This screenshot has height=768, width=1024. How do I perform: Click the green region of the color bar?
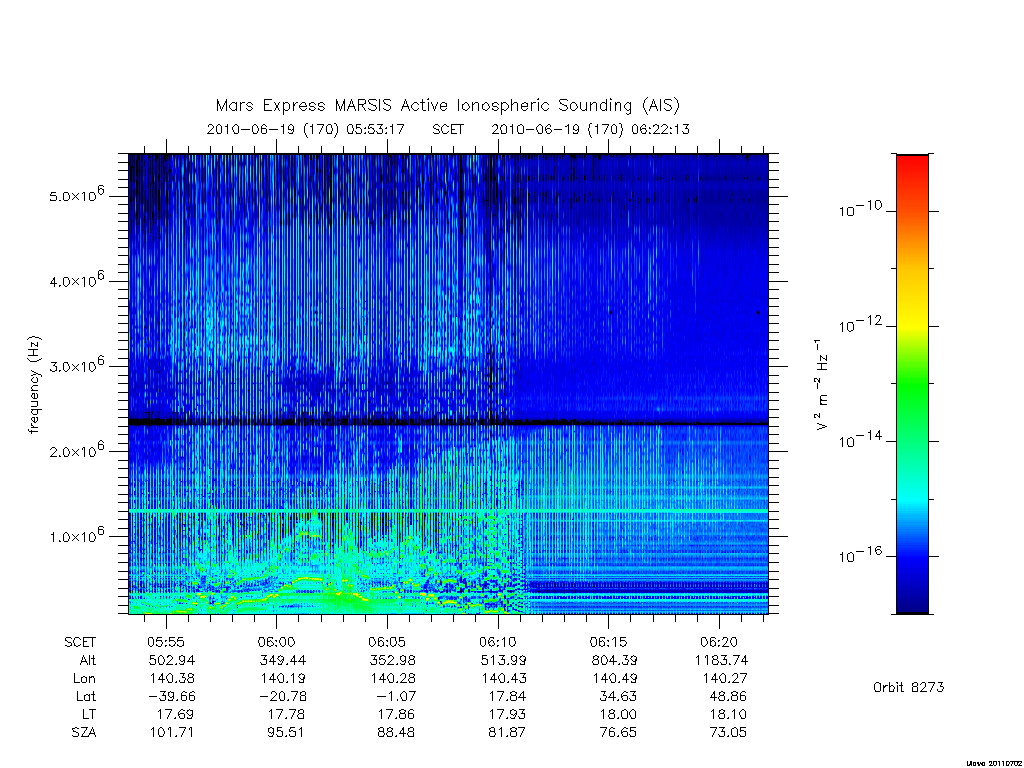[x=912, y=392]
